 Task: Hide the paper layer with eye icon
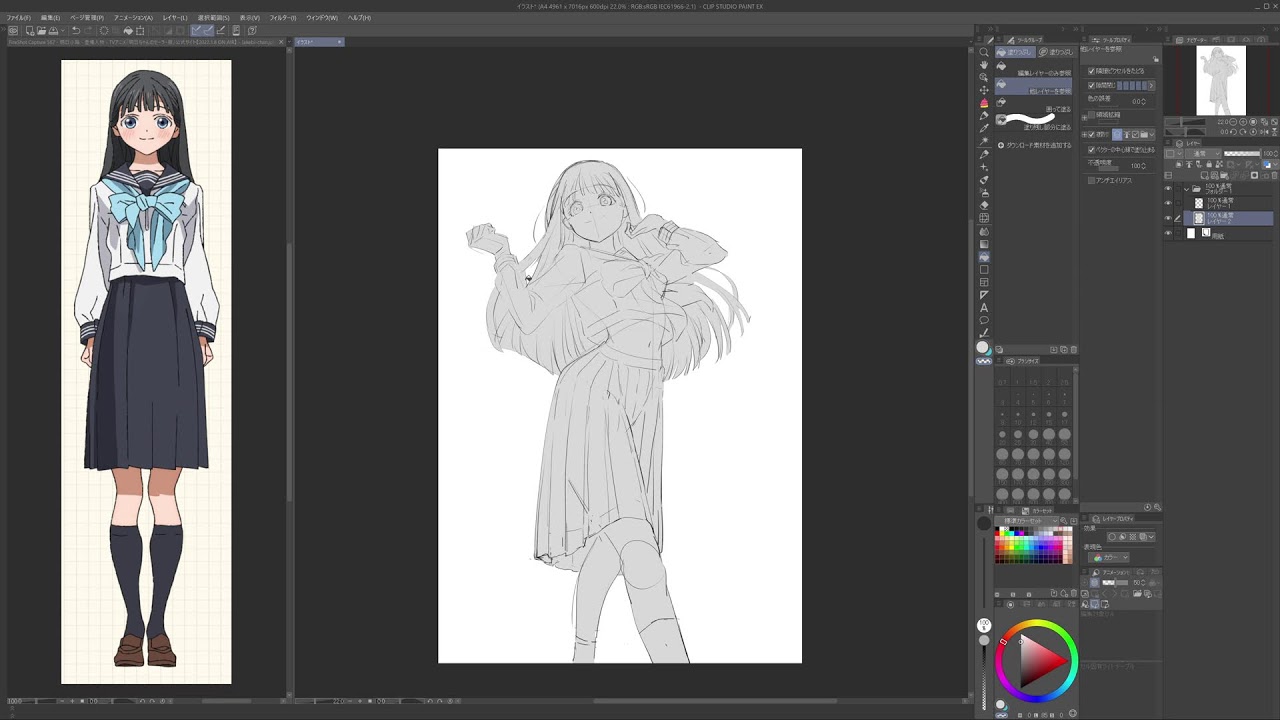coord(1168,233)
